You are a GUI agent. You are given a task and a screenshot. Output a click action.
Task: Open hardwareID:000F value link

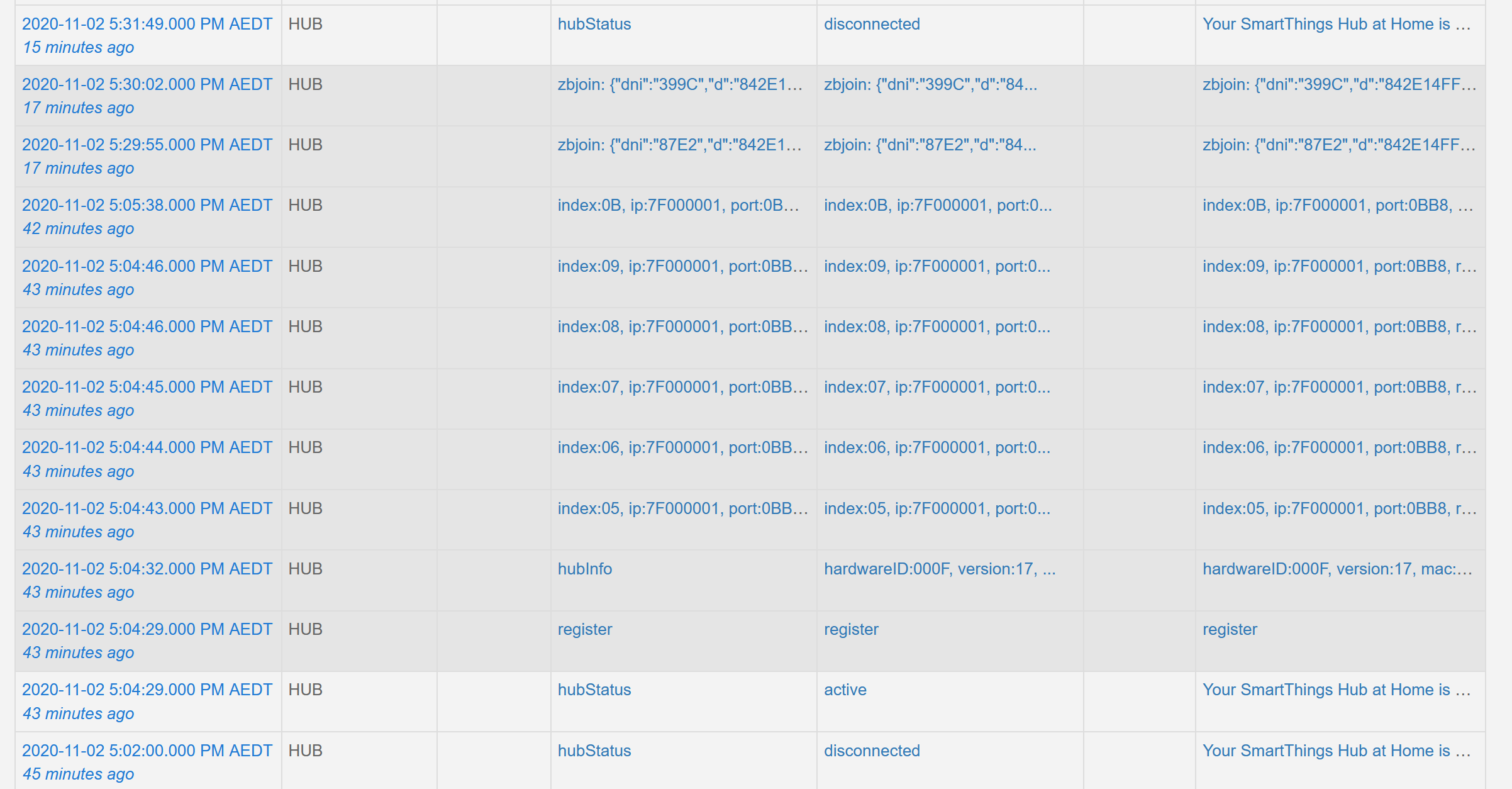(x=940, y=569)
